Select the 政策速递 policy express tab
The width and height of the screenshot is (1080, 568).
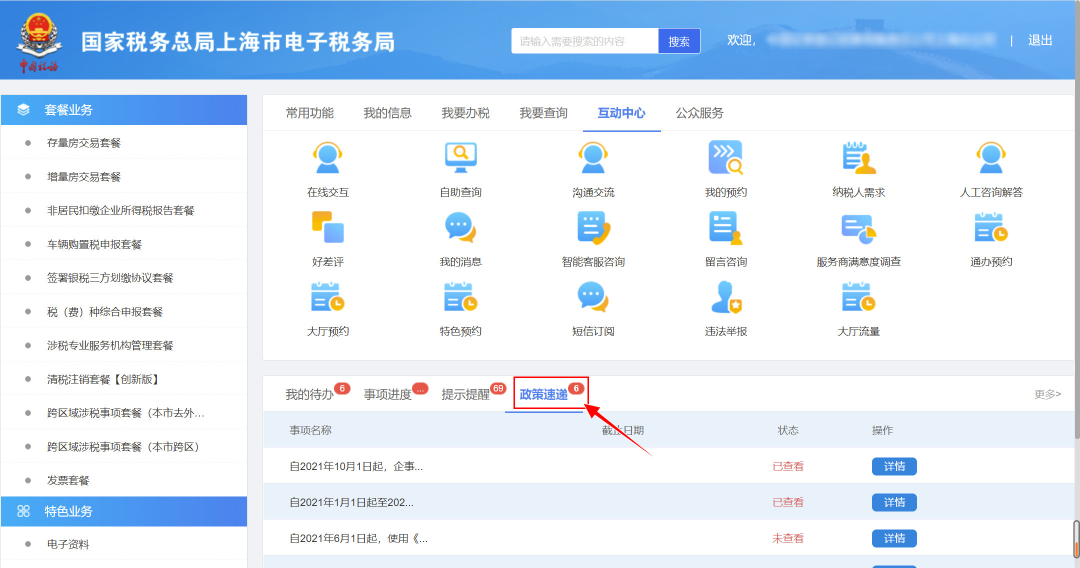point(544,394)
